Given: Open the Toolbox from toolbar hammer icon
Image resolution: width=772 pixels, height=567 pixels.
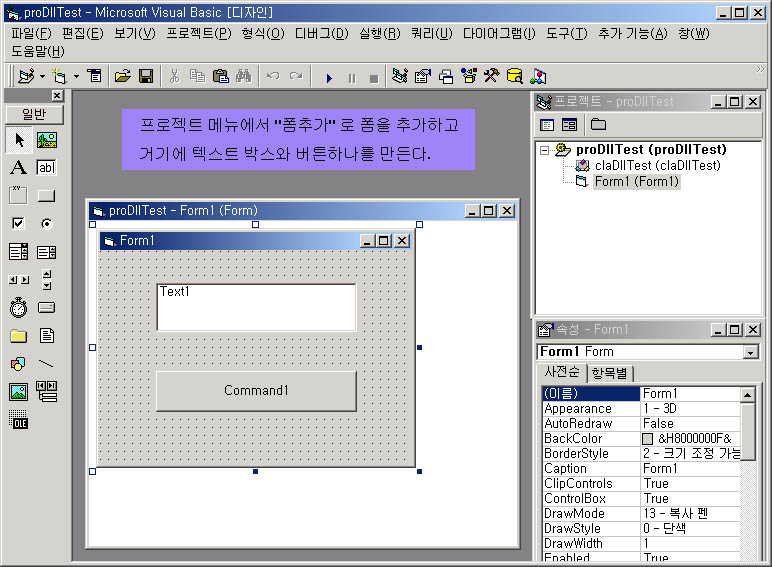Looking at the screenshot, I should pos(491,76).
